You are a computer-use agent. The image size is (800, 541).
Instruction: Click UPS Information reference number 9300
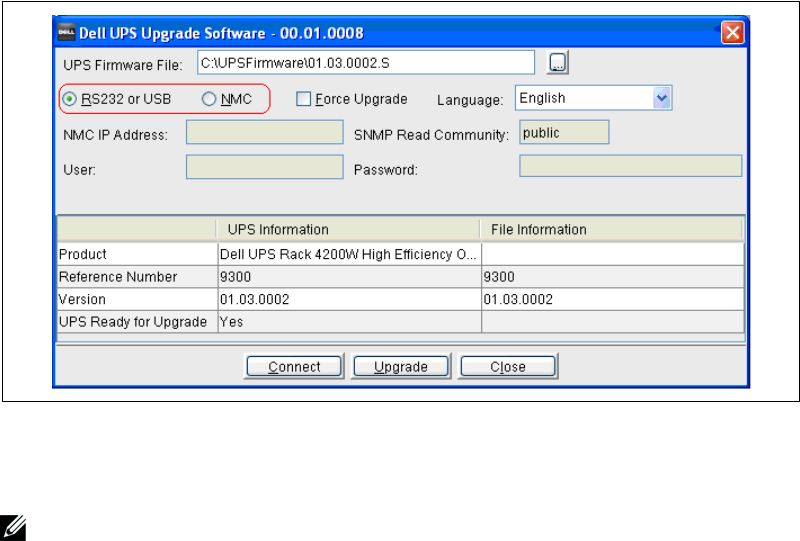349,277
